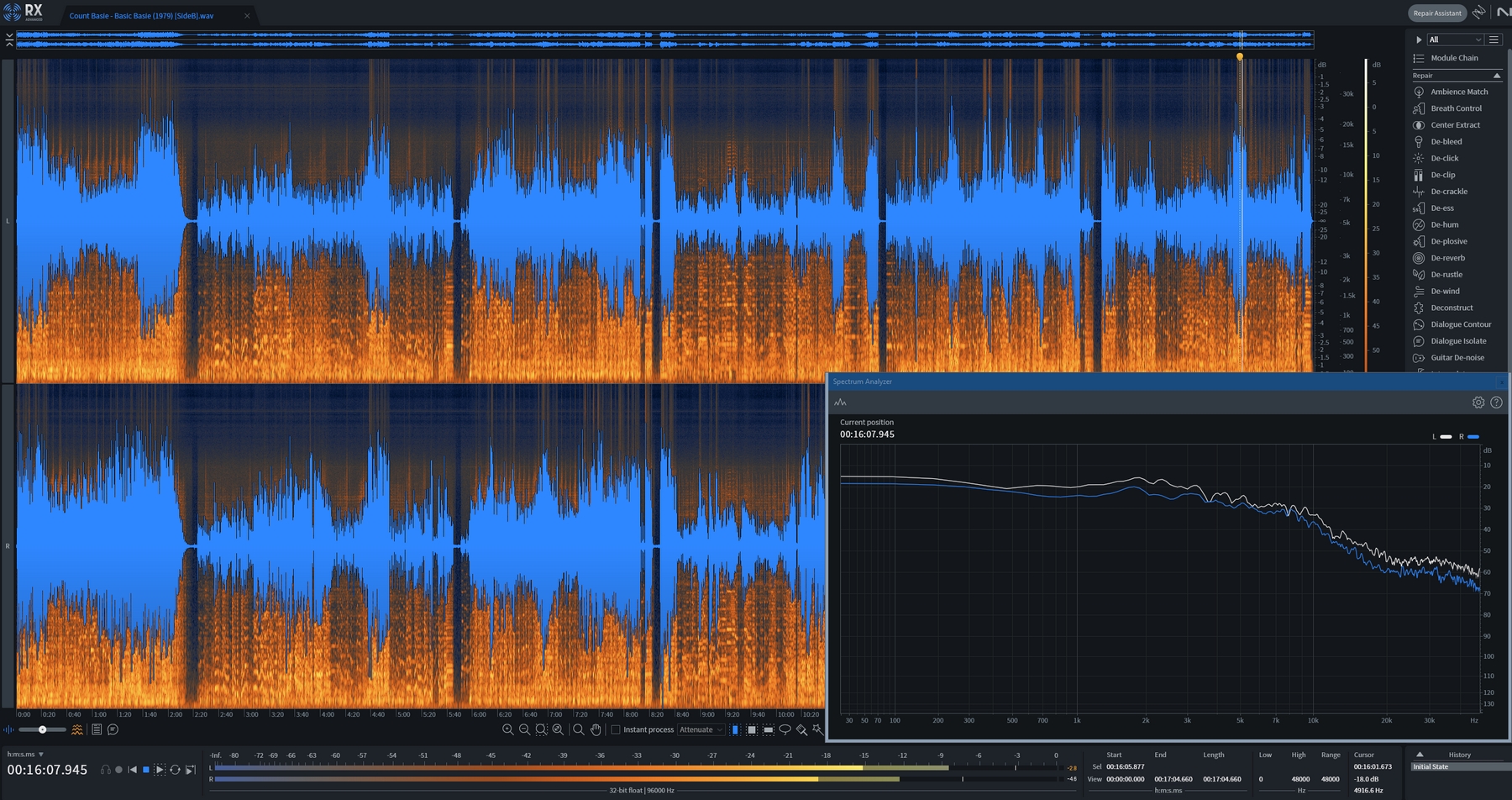Select the lasso selection tool
Viewport: 1512px width, 800px height.
(785, 729)
